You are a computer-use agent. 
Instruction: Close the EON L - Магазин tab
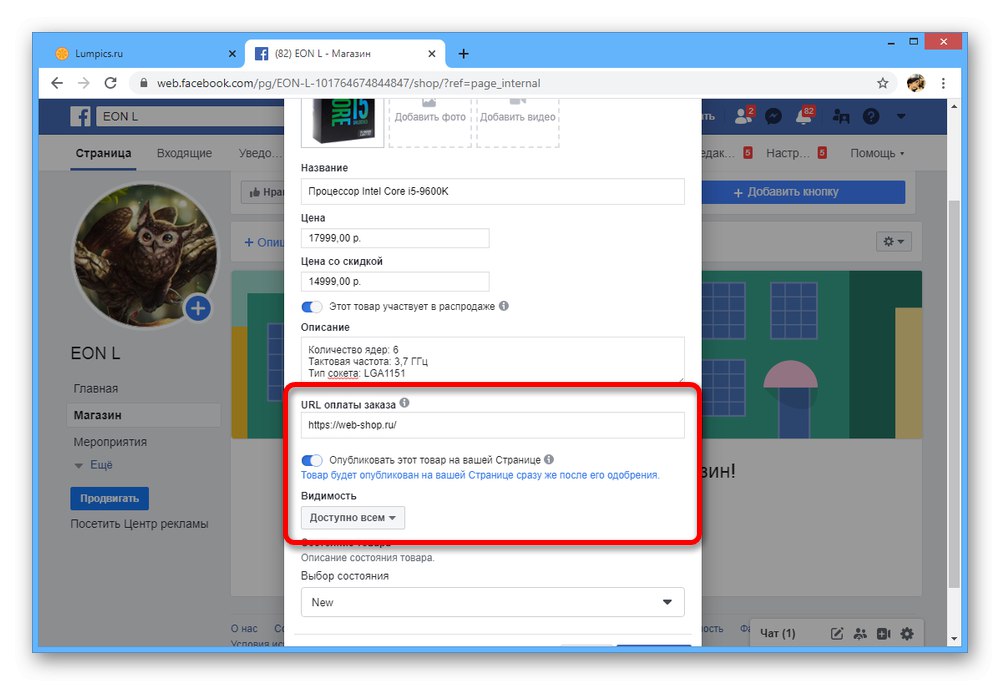[432, 54]
